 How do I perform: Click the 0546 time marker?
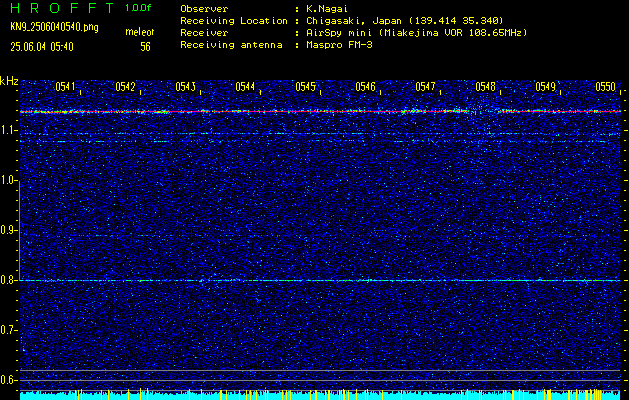pos(365,87)
